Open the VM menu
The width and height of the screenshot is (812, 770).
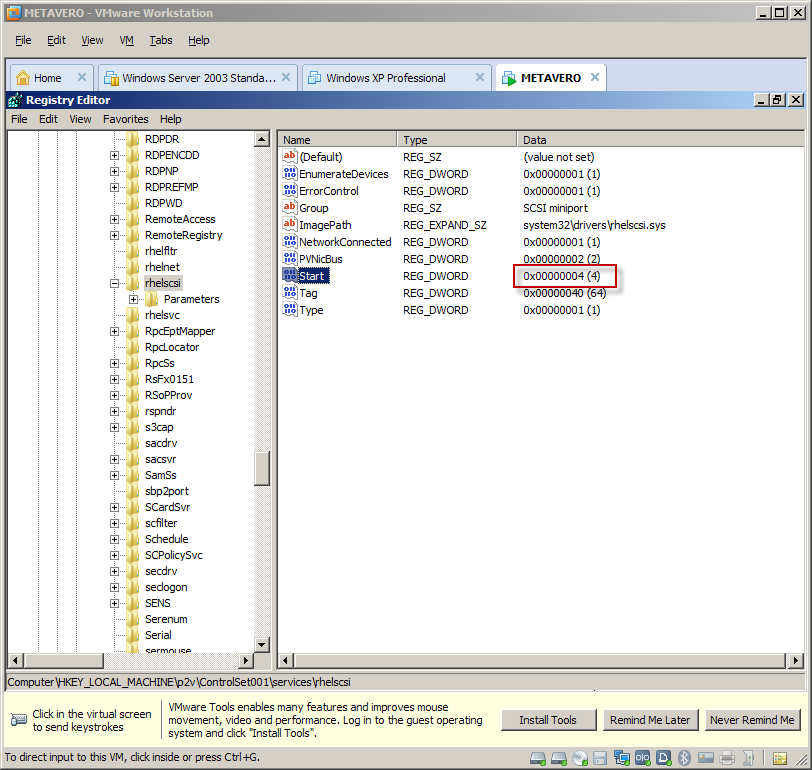(126, 40)
